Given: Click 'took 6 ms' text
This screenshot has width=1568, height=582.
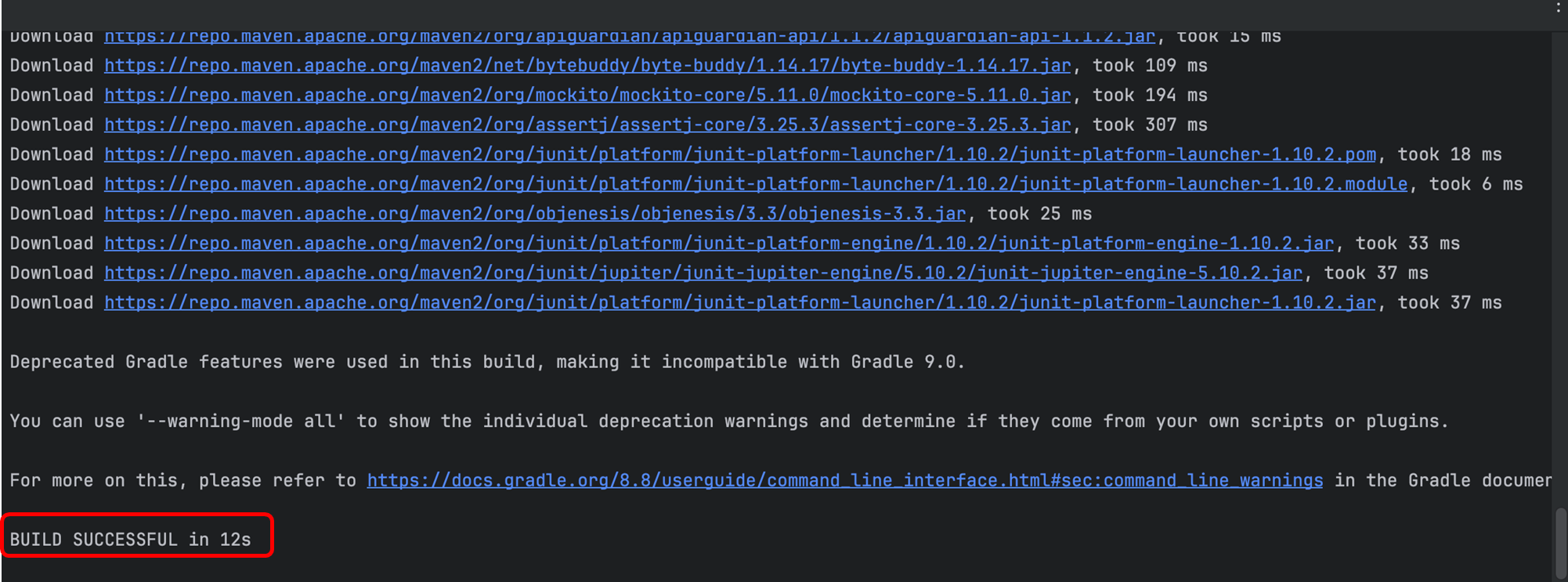Looking at the screenshot, I should (x=1476, y=185).
